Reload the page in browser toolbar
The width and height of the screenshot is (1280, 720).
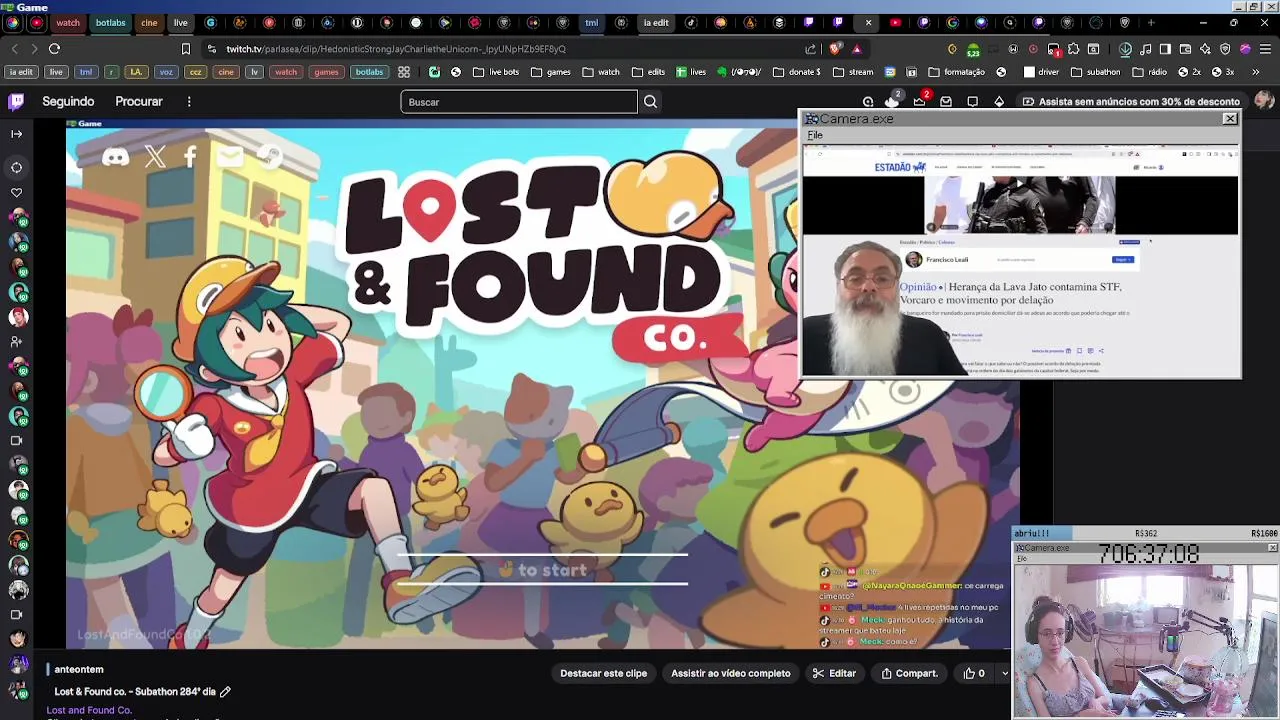click(x=54, y=48)
